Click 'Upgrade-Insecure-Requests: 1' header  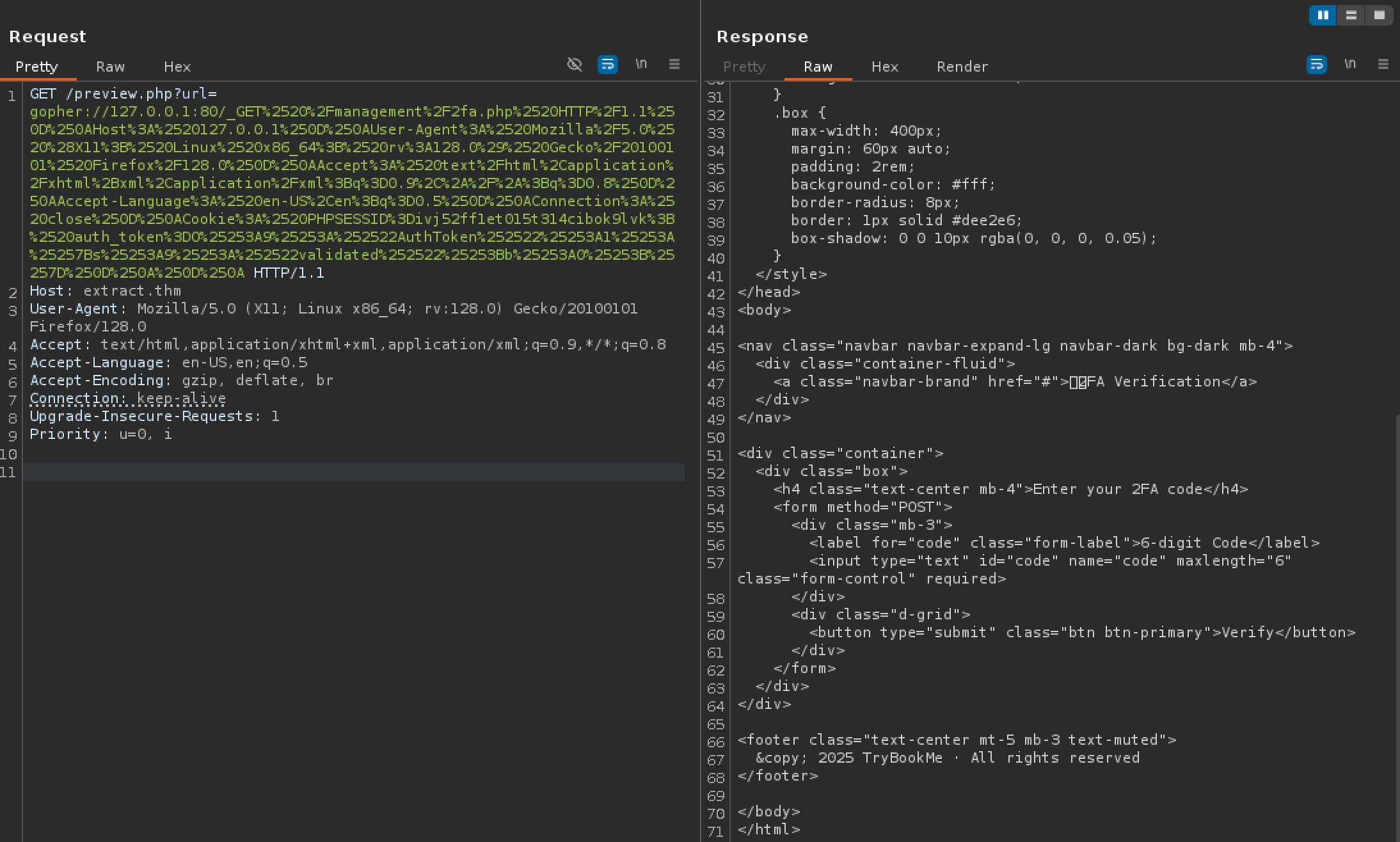(155, 416)
